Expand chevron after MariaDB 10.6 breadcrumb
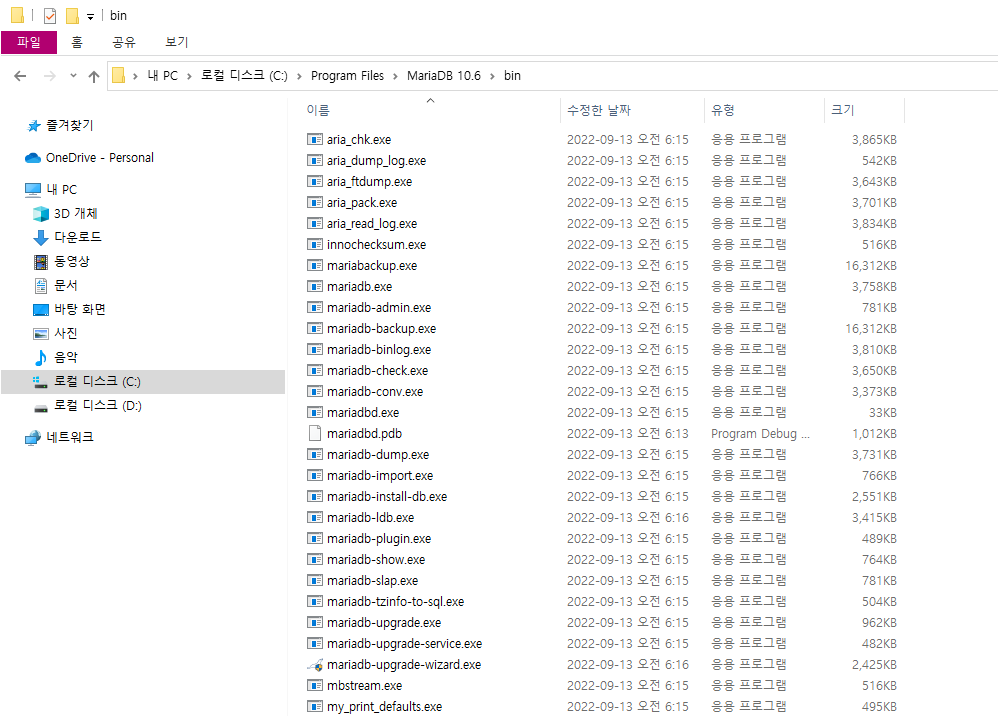 [493, 76]
